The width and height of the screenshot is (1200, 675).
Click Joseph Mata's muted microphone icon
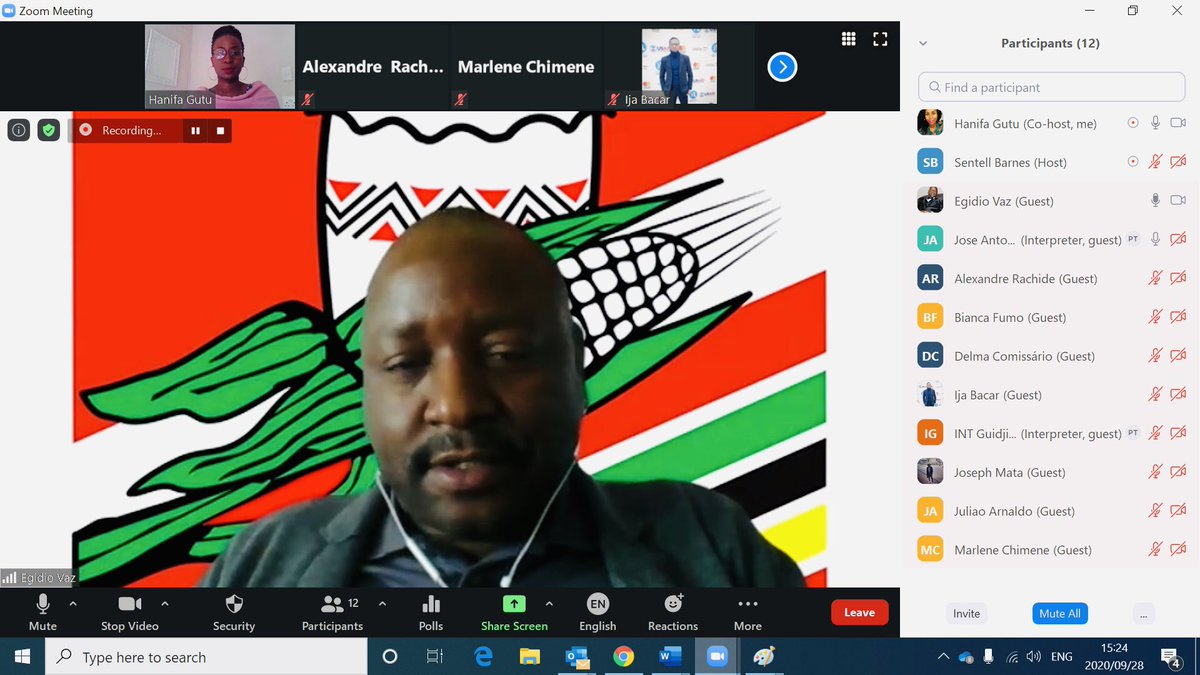coord(1155,472)
